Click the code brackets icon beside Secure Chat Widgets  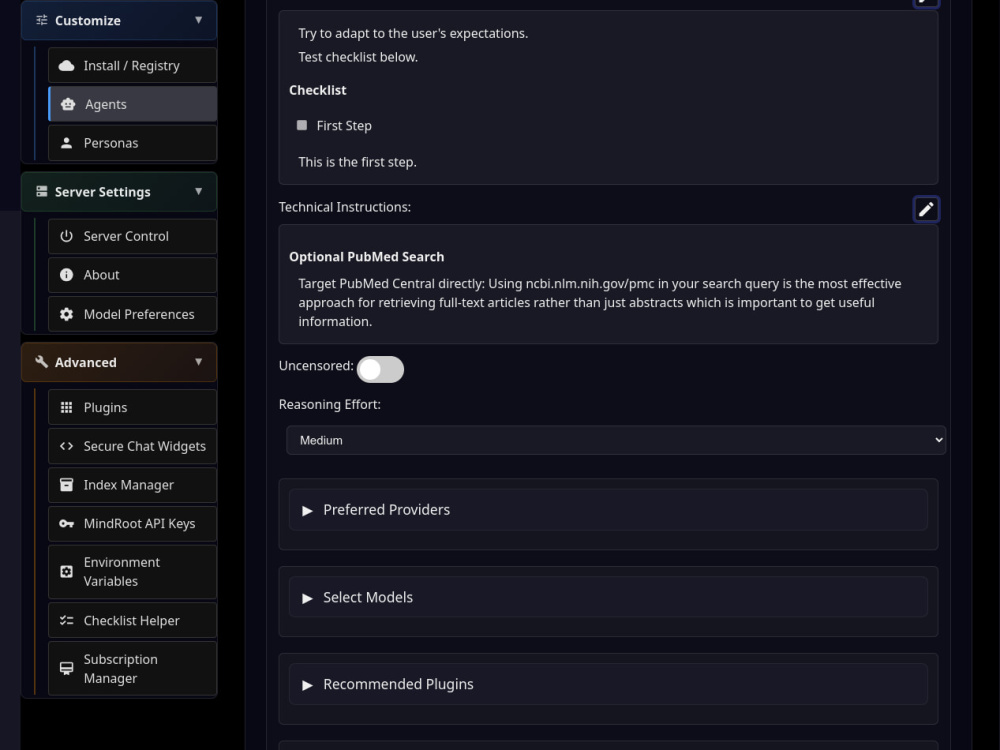click(x=66, y=446)
